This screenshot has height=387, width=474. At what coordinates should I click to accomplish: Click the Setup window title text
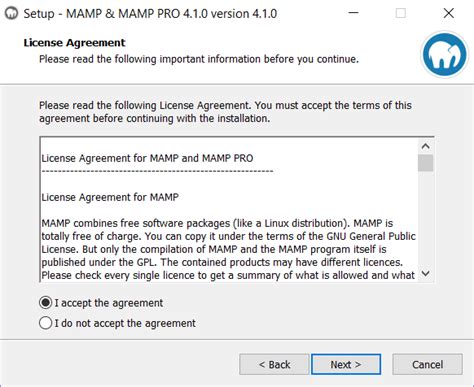pos(150,14)
